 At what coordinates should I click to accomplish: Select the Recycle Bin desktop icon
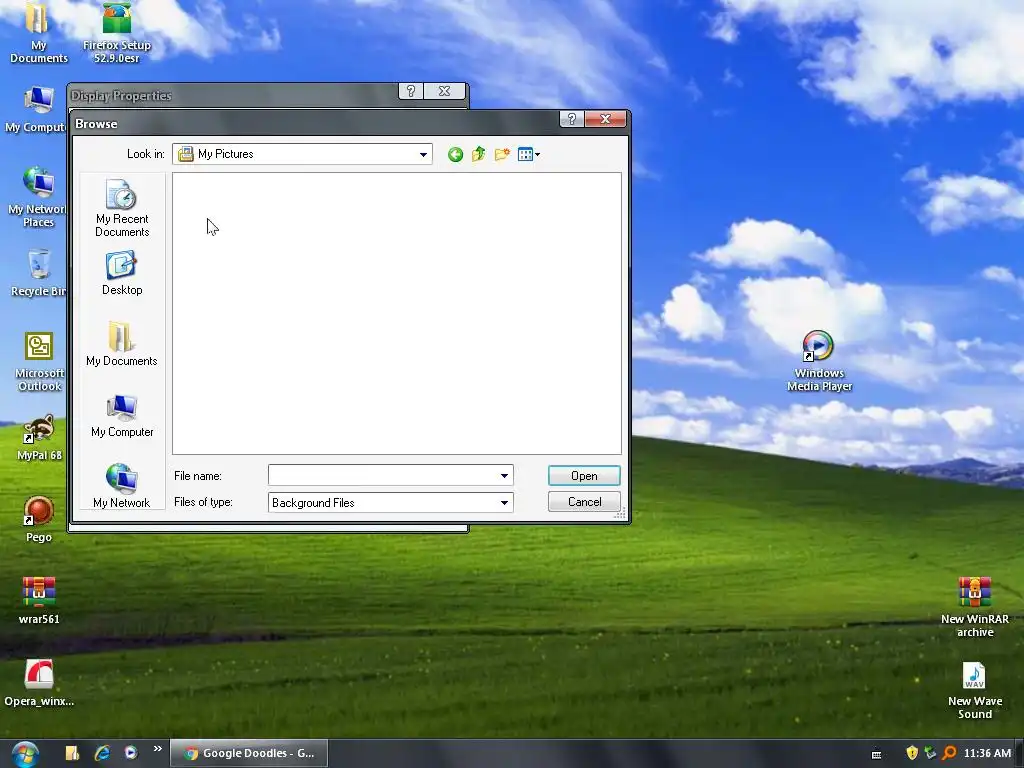click(x=38, y=273)
